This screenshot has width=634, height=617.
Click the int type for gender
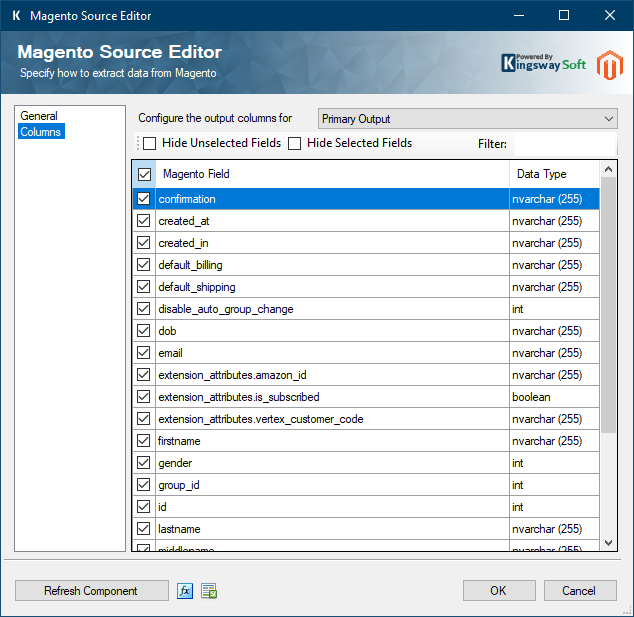554,463
